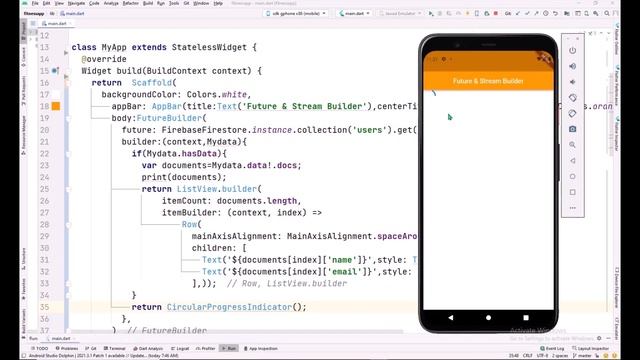Open the Profiler tool window

tap(206, 349)
